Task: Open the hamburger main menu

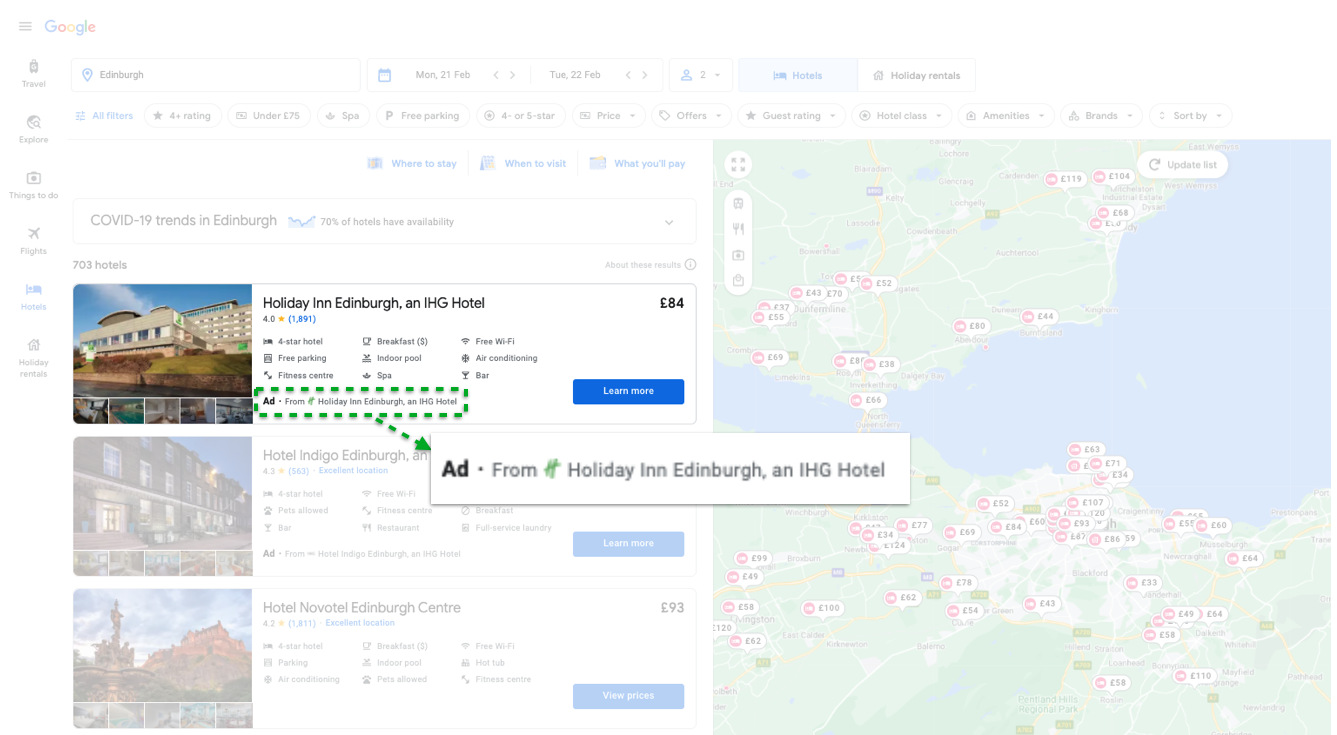Action: [x=25, y=27]
